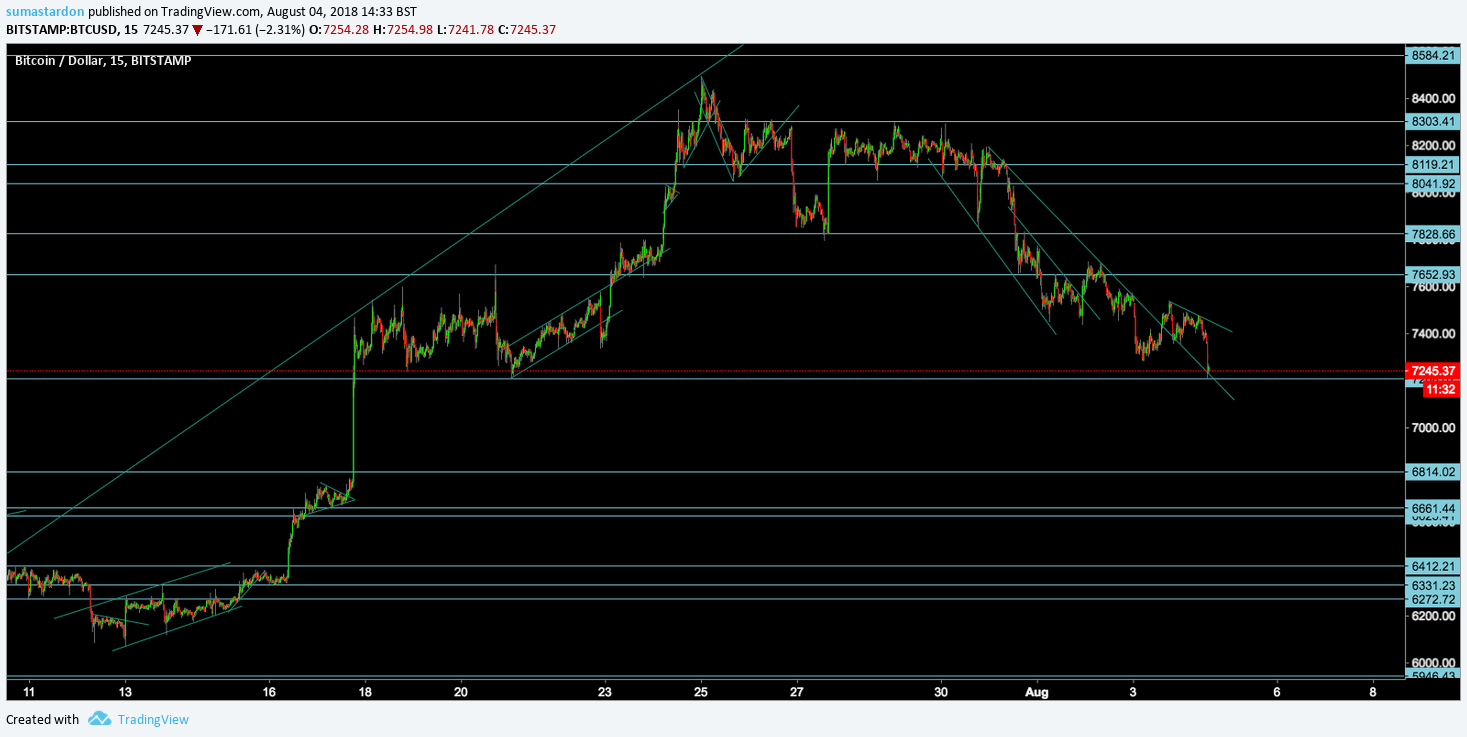The image size is (1467, 737).
Task: Click the 8400.00 price axis tick
Action: pos(1432,98)
